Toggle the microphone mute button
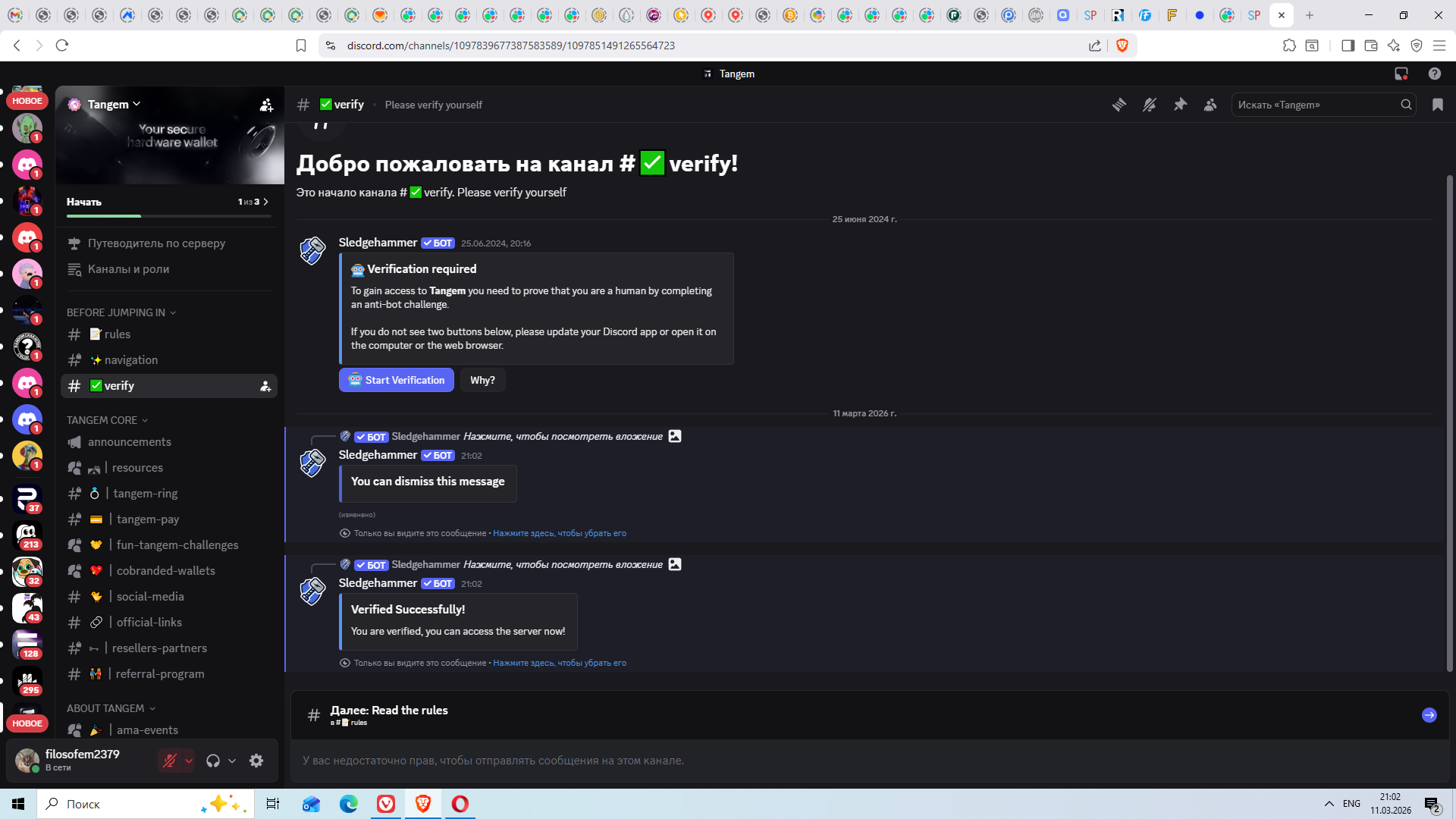The height and width of the screenshot is (819, 1456). point(169,761)
